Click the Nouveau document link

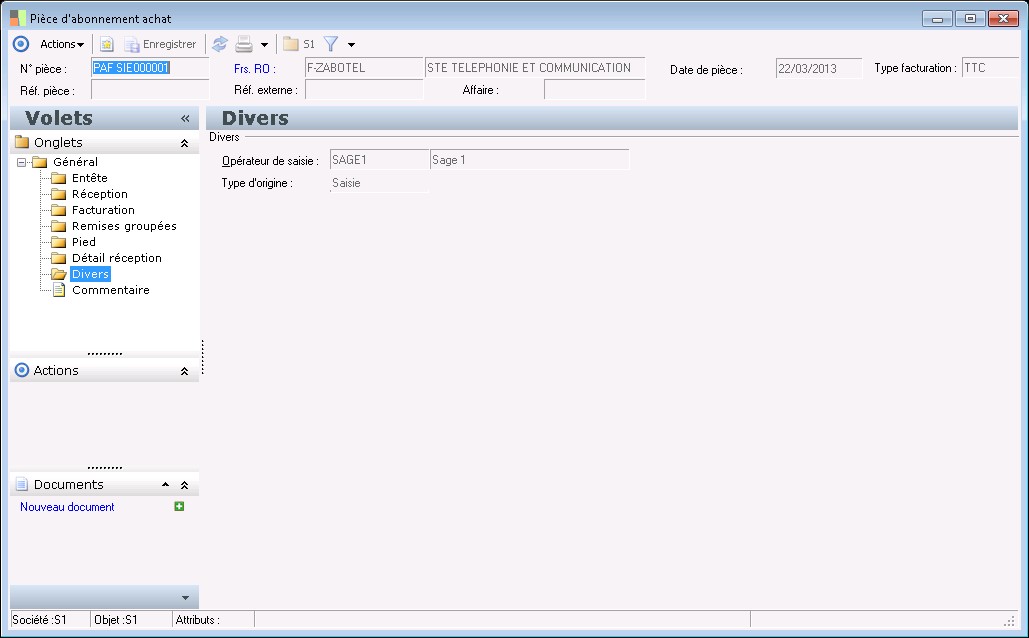(x=67, y=507)
